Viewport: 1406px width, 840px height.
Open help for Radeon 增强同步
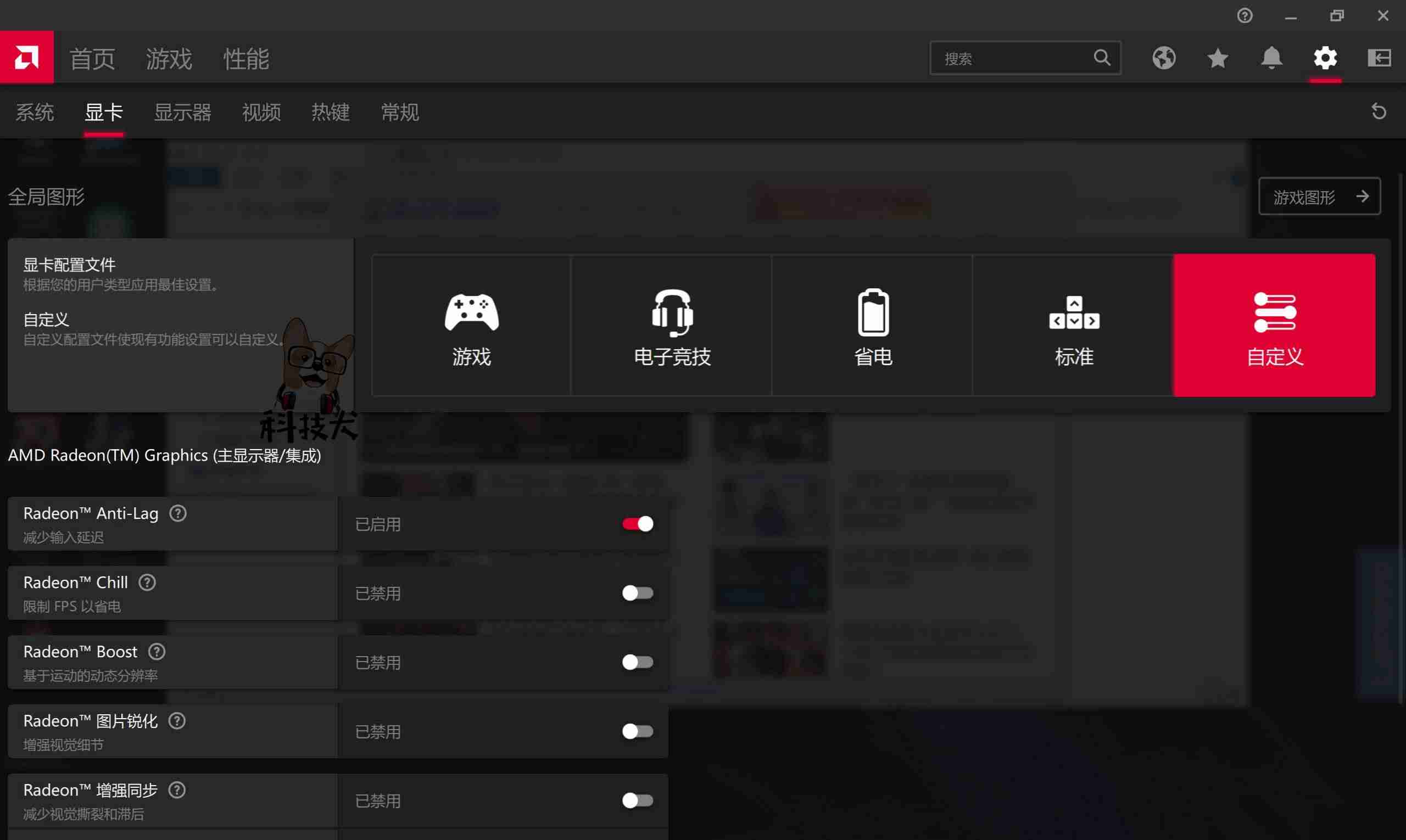(x=177, y=789)
